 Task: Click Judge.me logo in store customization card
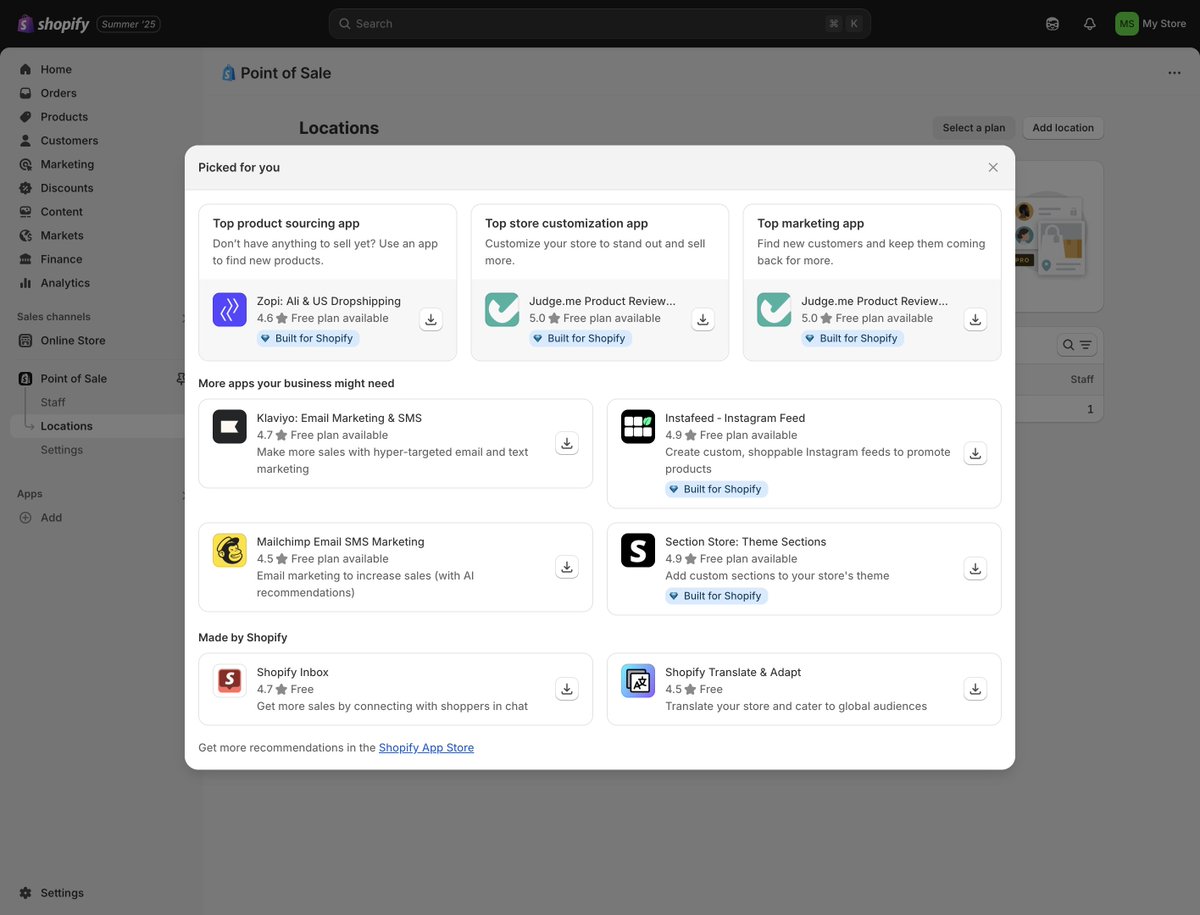pyautogui.click(x=502, y=310)
